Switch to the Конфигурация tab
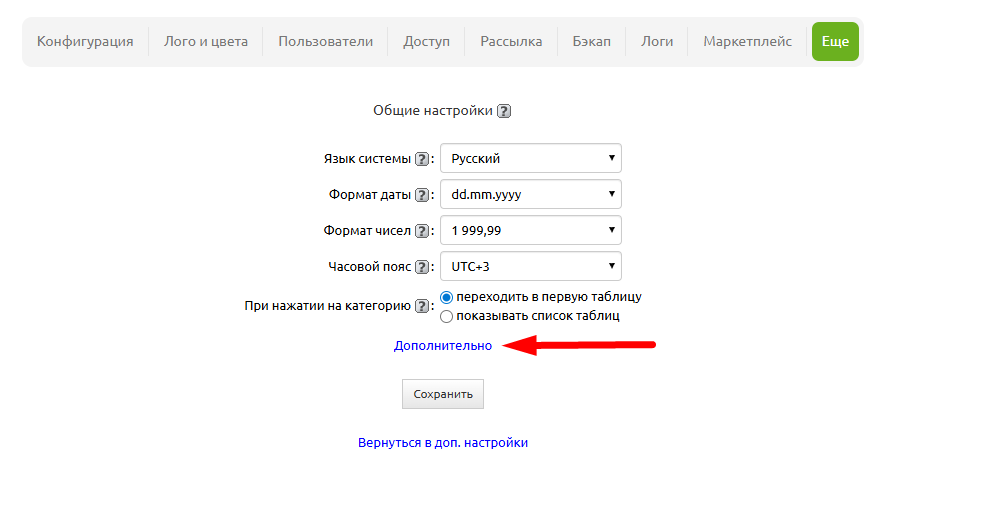Viewport: 993px width, 517px height. (85, 41)
